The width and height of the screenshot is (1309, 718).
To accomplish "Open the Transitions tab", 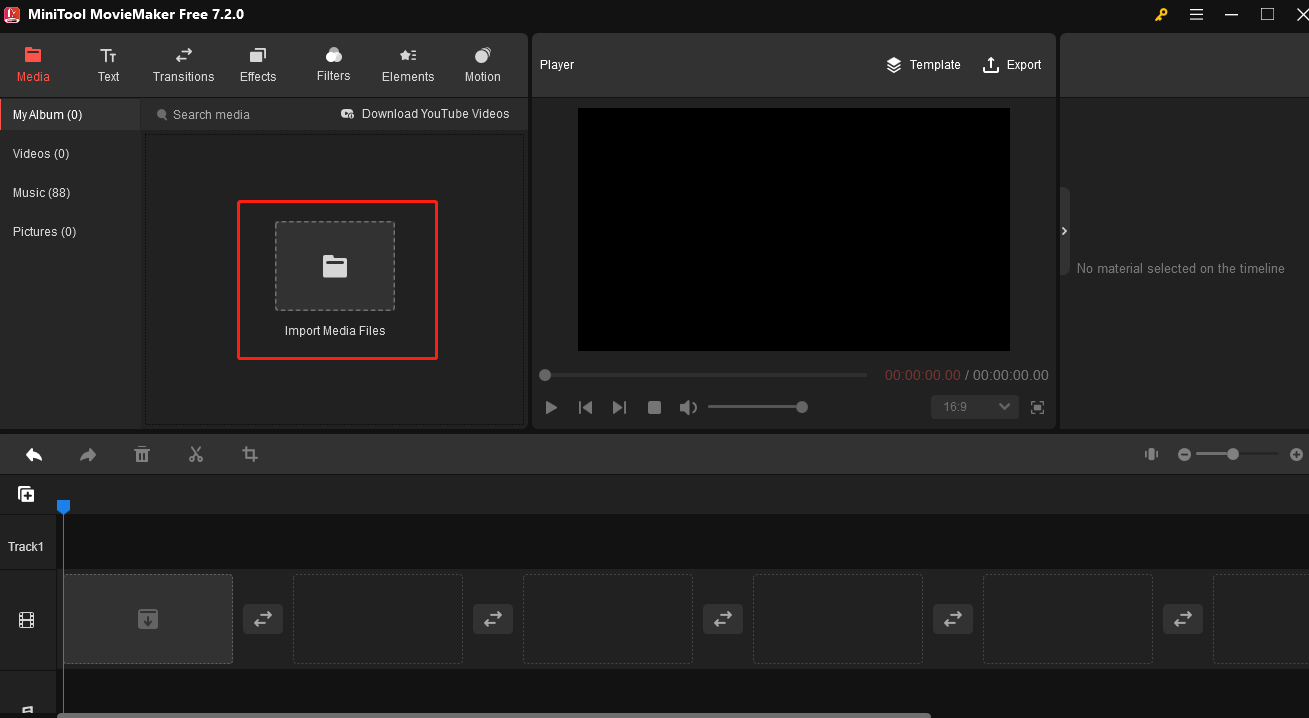I will tap(183, 65).
